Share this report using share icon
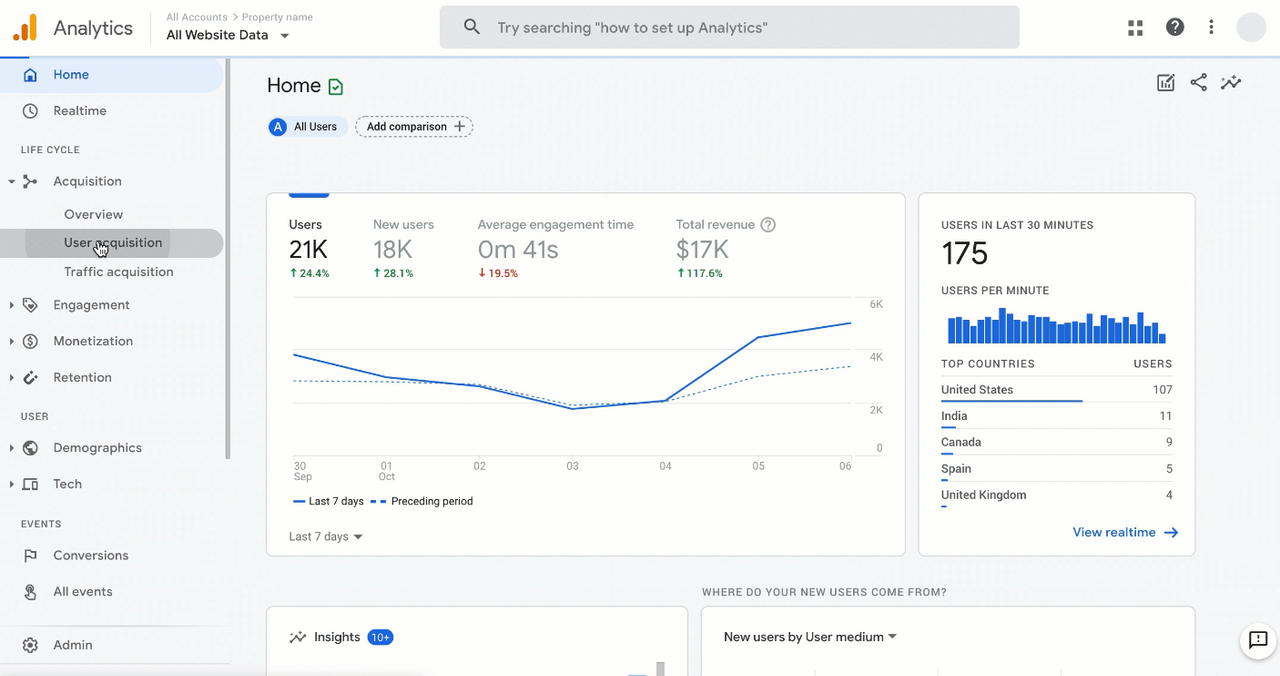1280x676 pixels. coord(1198,83)
